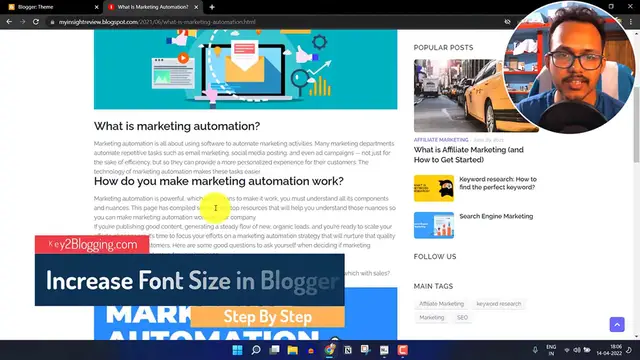The height and width of the screenshot is (360, 640).
Task: Click the POPULAR POSTS section heading
Action: [443, 48]
